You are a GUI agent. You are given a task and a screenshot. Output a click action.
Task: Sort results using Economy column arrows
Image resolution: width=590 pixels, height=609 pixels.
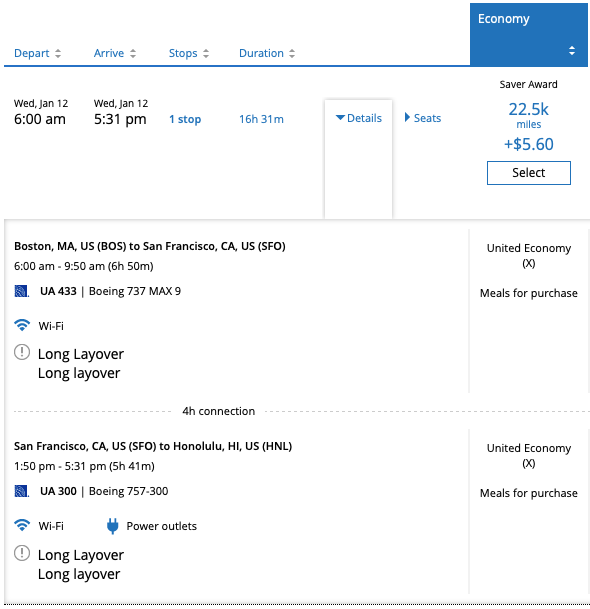[572, 50]
